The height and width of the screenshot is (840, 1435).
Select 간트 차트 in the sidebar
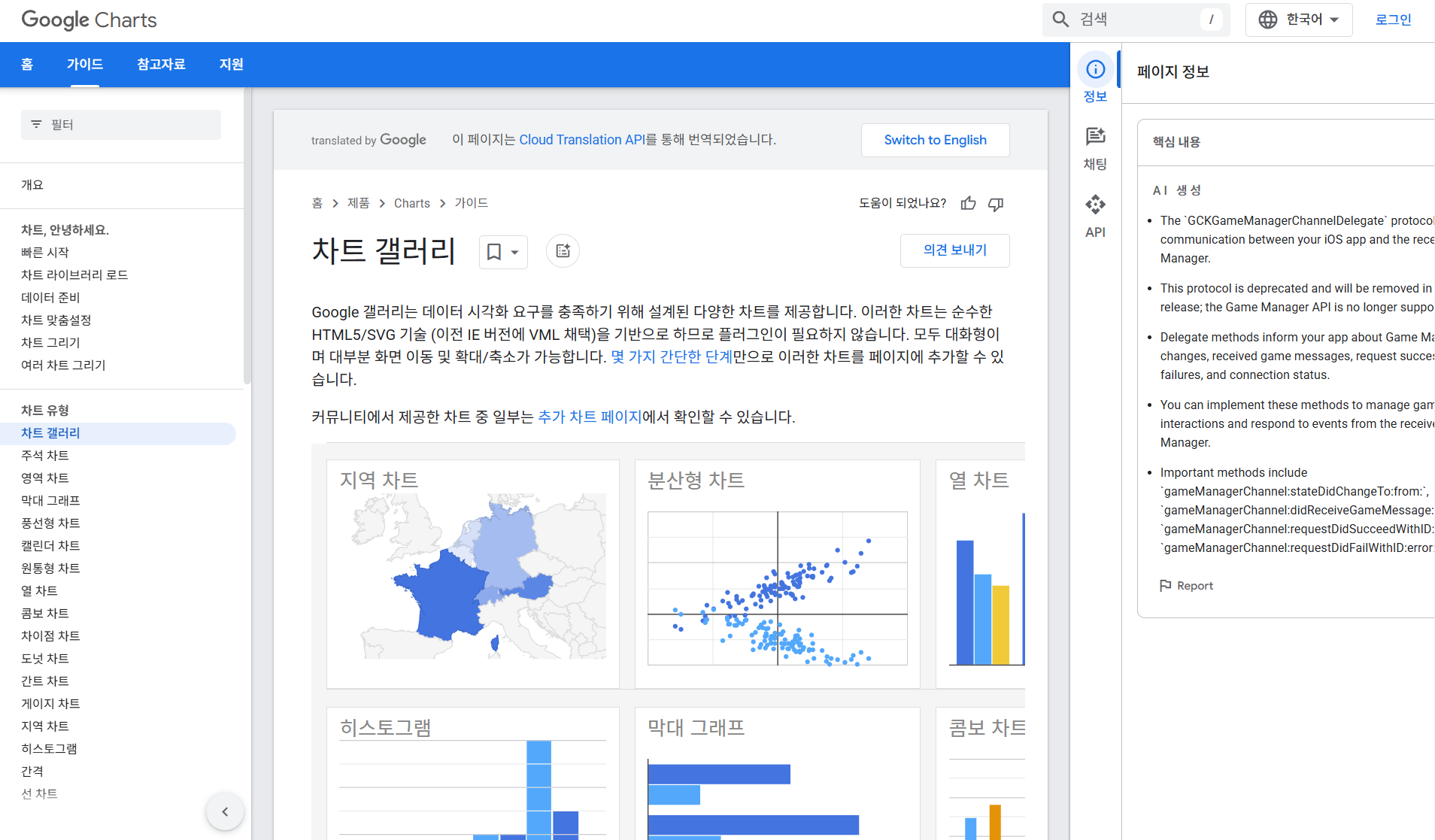[x=45, y=681]
